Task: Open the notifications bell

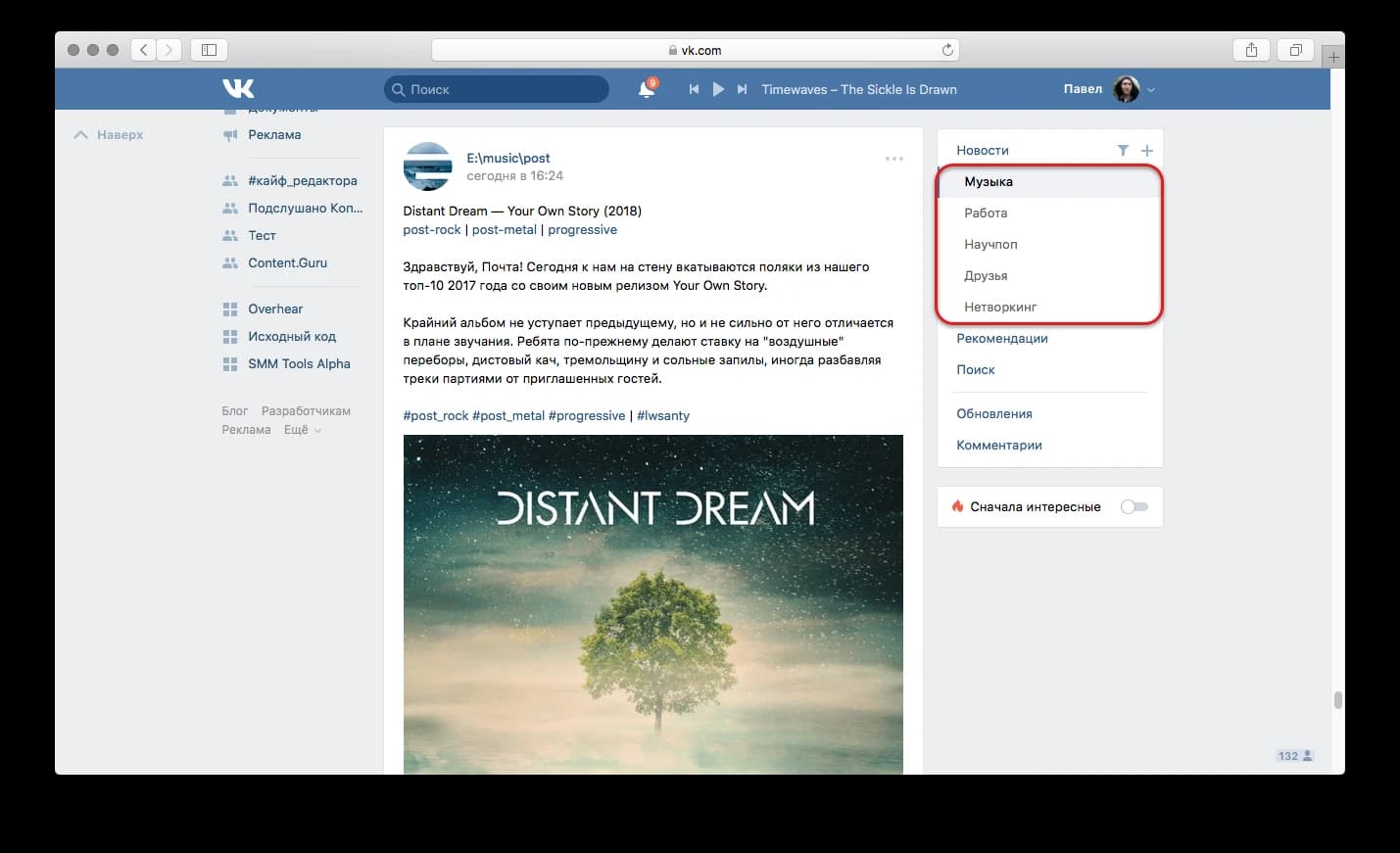Action: point(646,89)
